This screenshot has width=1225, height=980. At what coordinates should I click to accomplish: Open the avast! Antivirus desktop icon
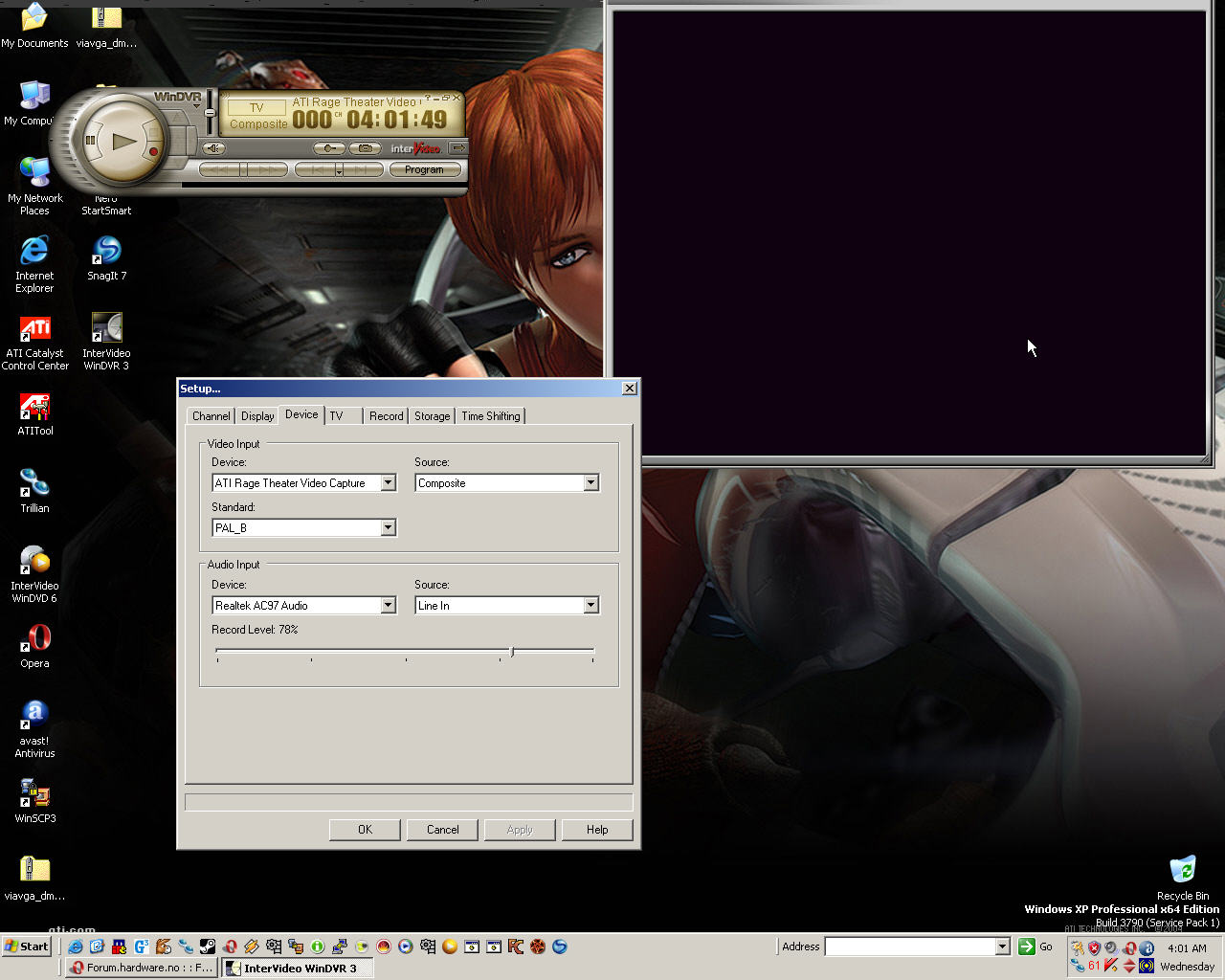click(x=34, y=729)
